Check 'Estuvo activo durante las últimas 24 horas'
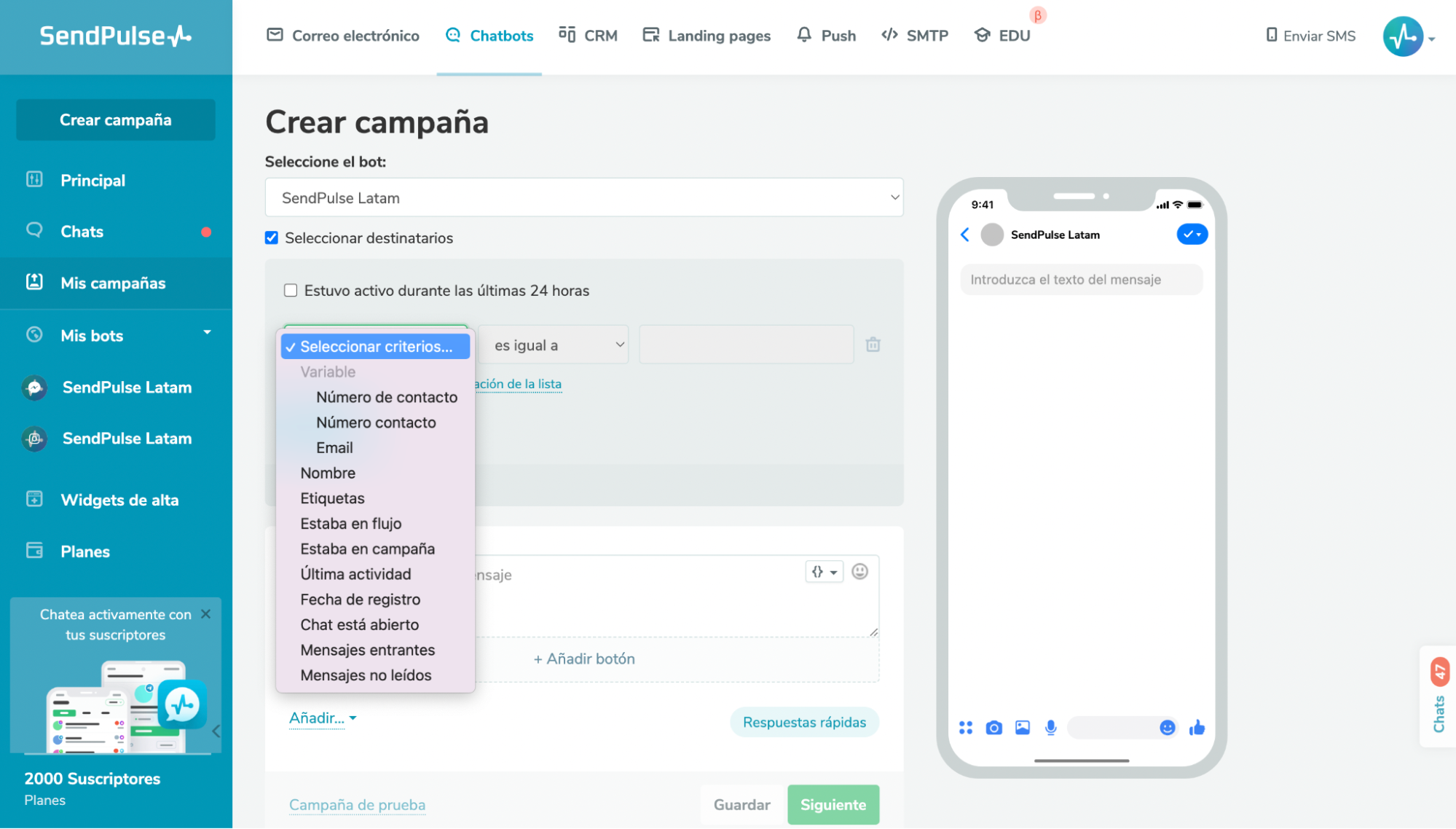This screenshot has height=829, width=1456. coord(291,291)
